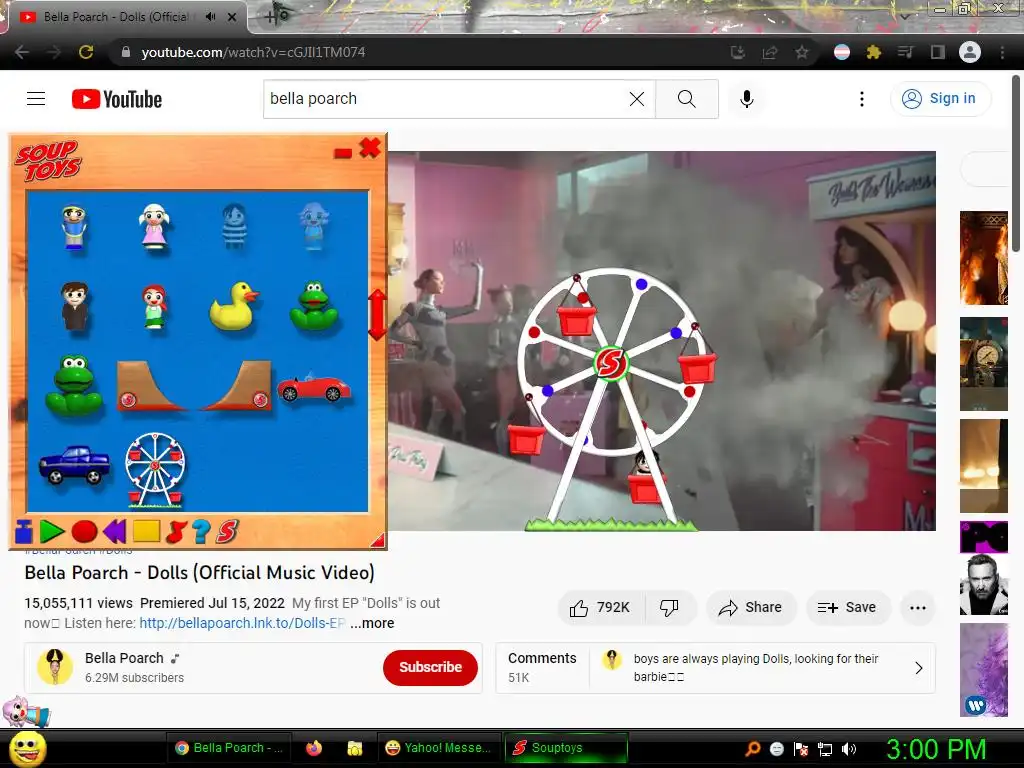This screenshot has width=1024, height=768.
Task: Go back to the previous page
Action: pyautogui.click(x=22, y=52)
